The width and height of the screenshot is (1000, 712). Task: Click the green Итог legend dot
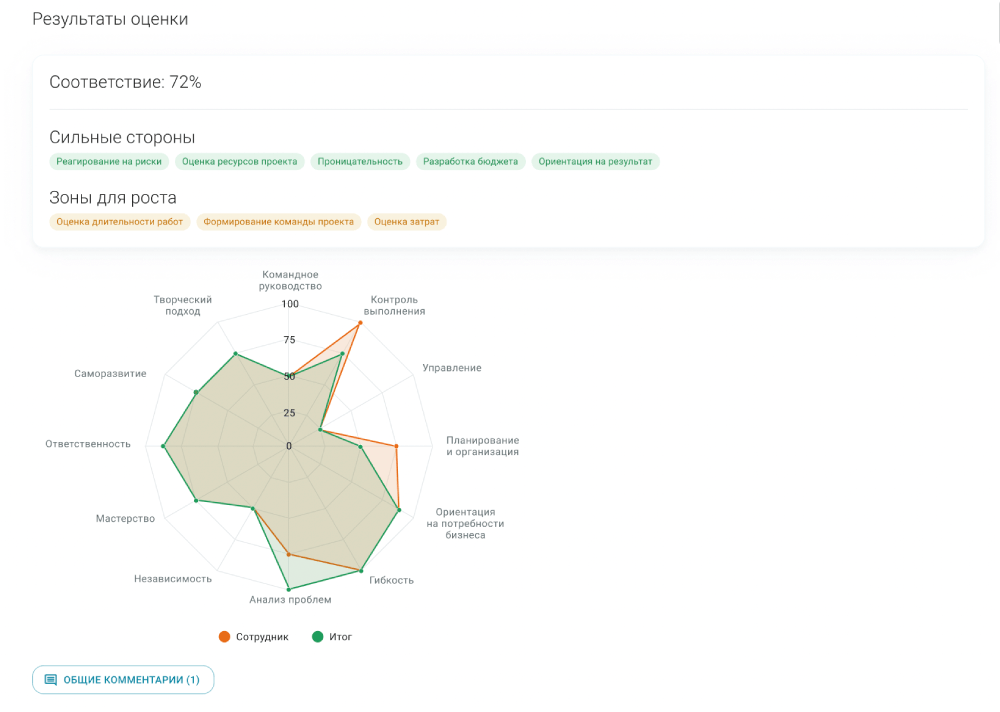318,637
